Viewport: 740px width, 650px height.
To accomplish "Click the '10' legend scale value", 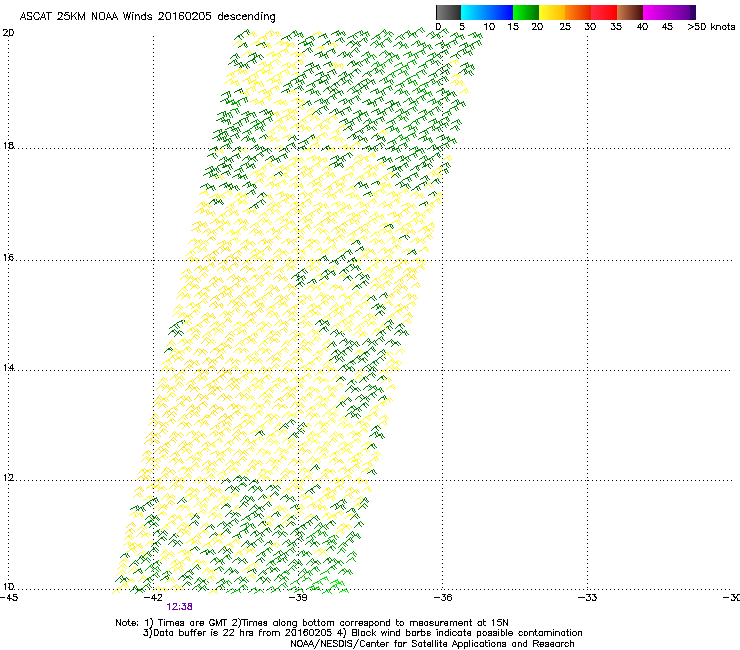I will pyautogui.click(x=489, y=27).
